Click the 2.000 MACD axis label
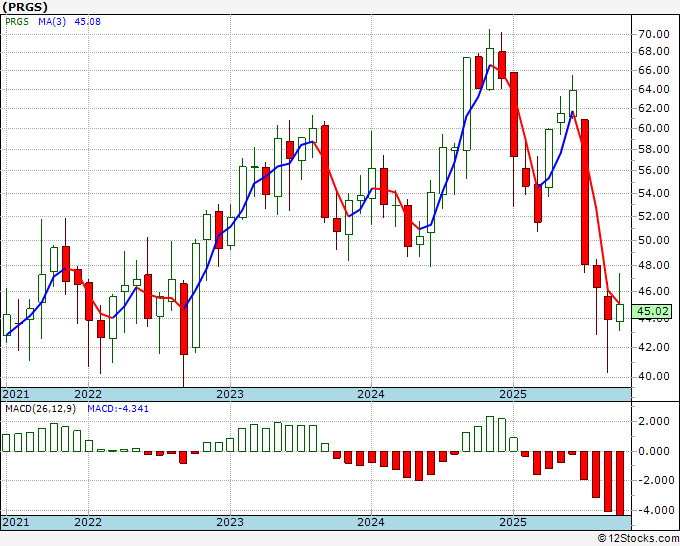 pyautogui.click(x=654, y=422)
